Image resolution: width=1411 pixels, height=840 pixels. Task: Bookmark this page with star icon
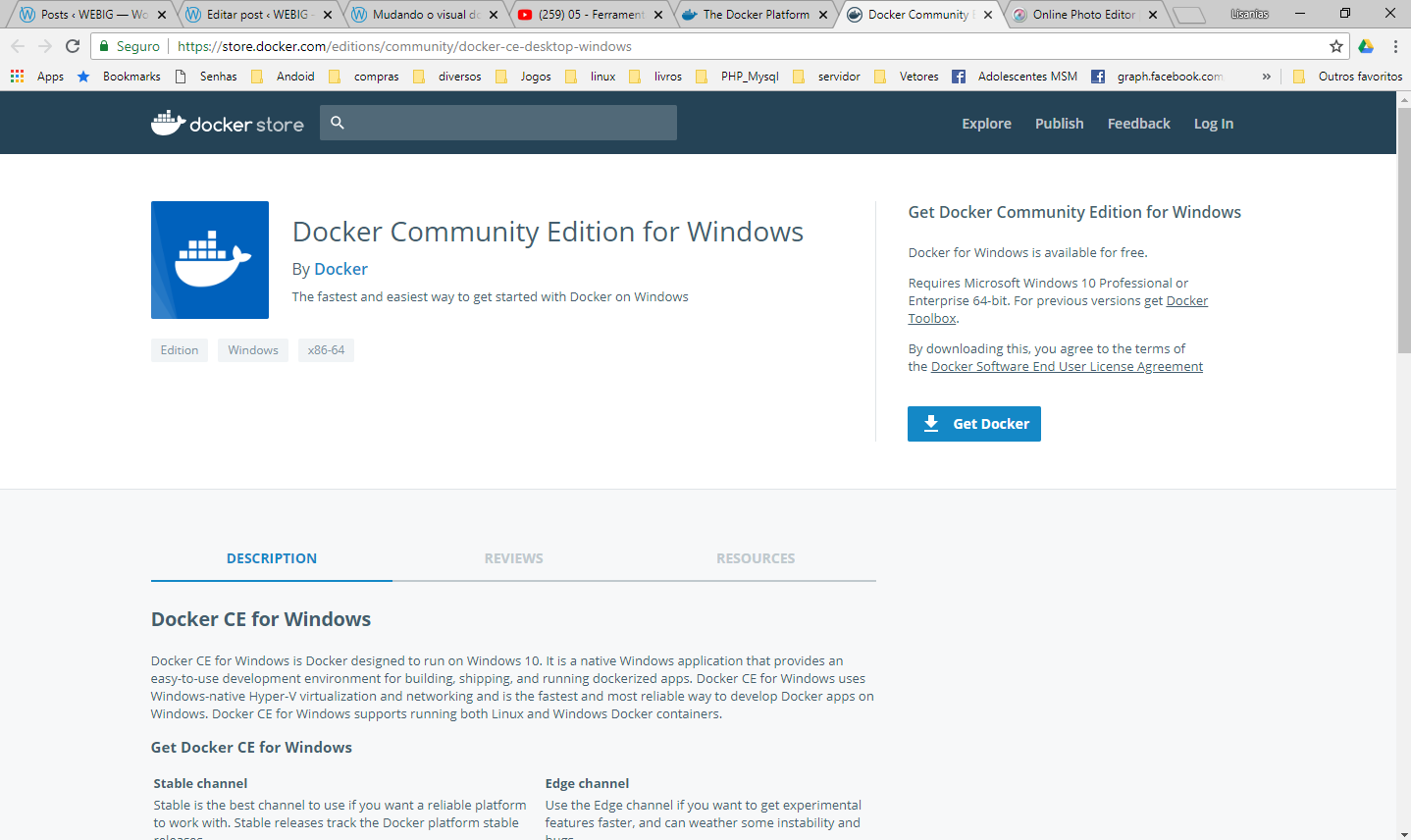click(x=1336, y=46)
